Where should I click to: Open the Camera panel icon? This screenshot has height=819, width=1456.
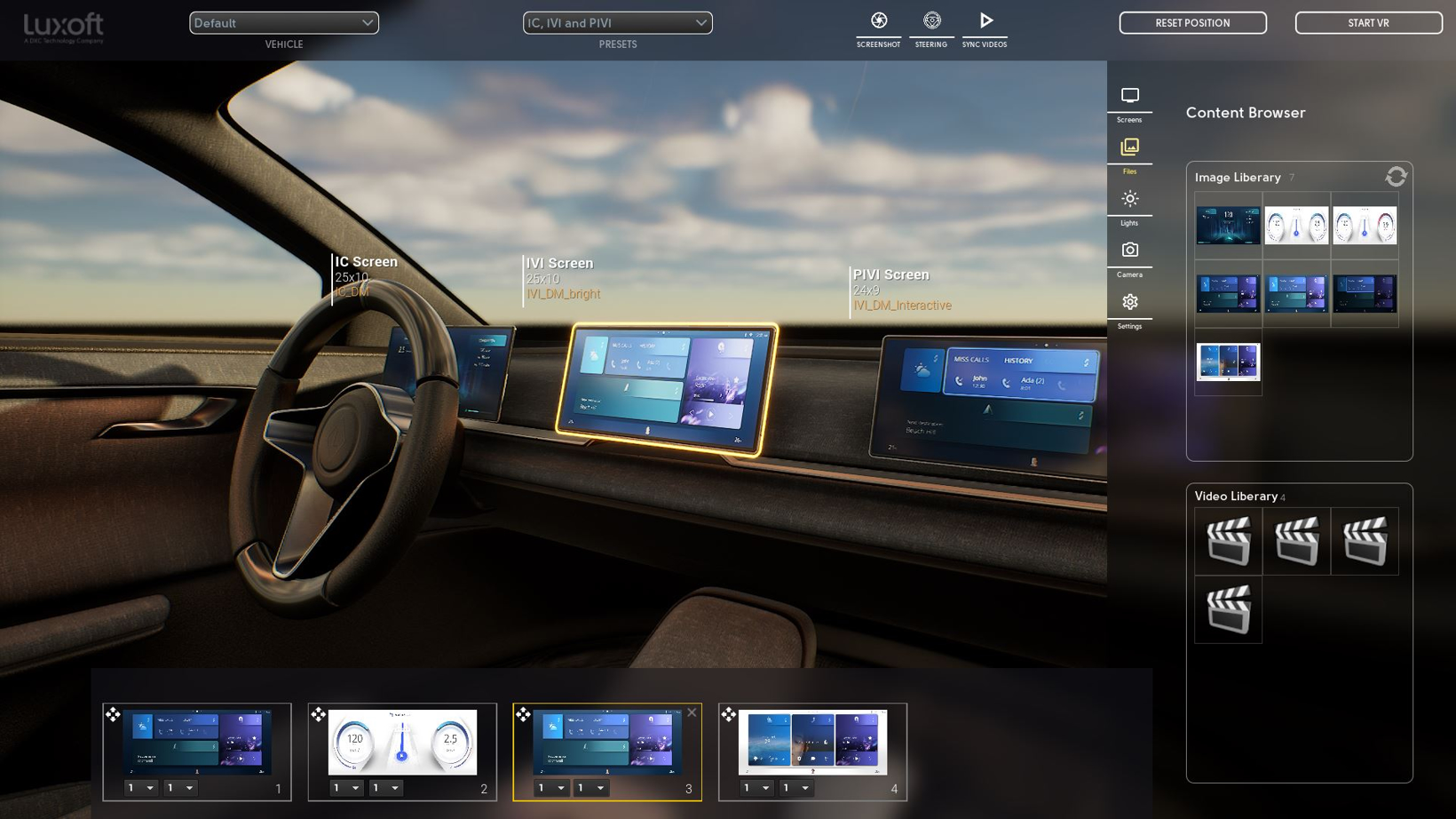pos(1129,250)
